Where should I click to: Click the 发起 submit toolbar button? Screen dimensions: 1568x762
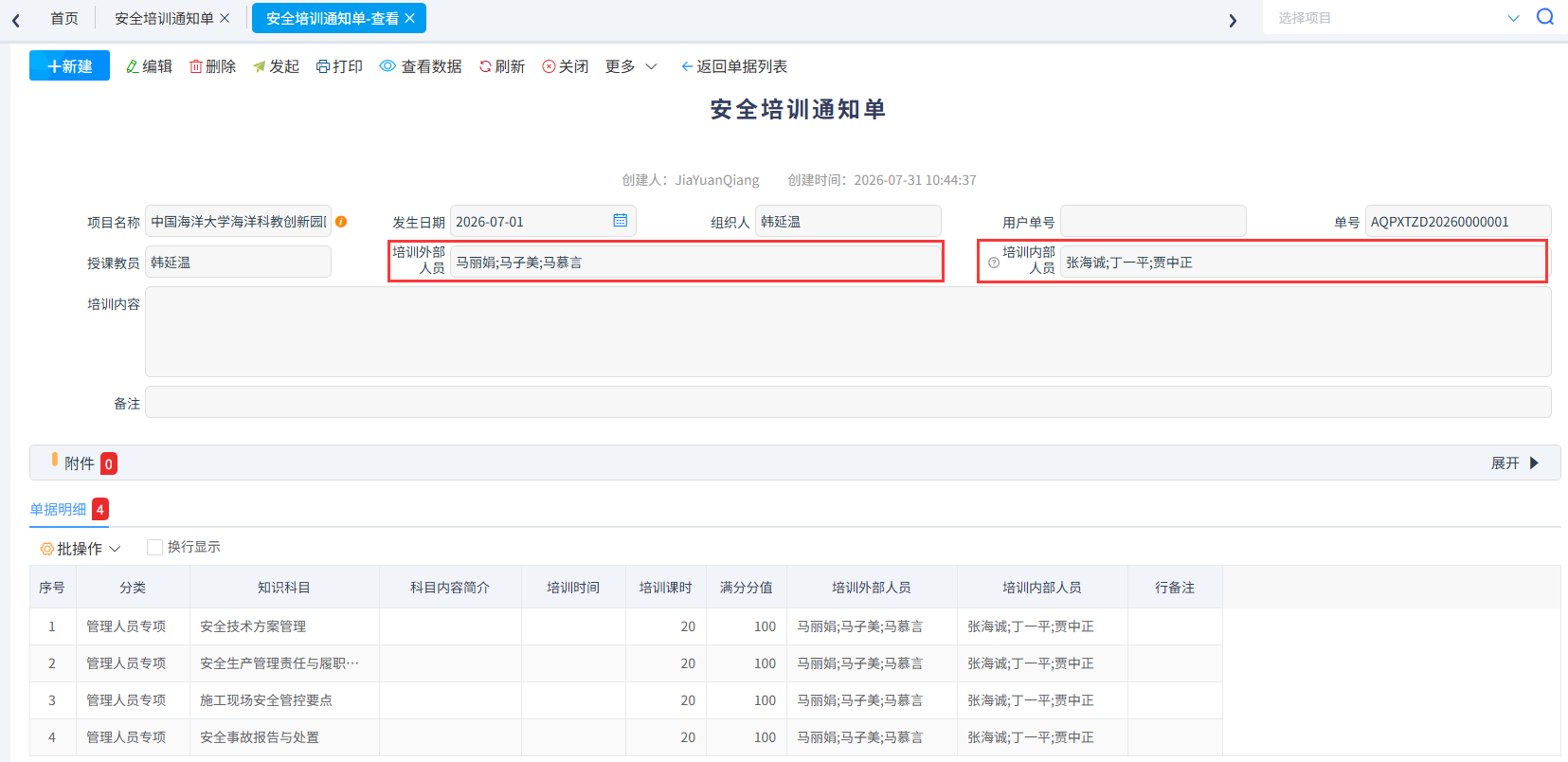click(x=276, y=66)
